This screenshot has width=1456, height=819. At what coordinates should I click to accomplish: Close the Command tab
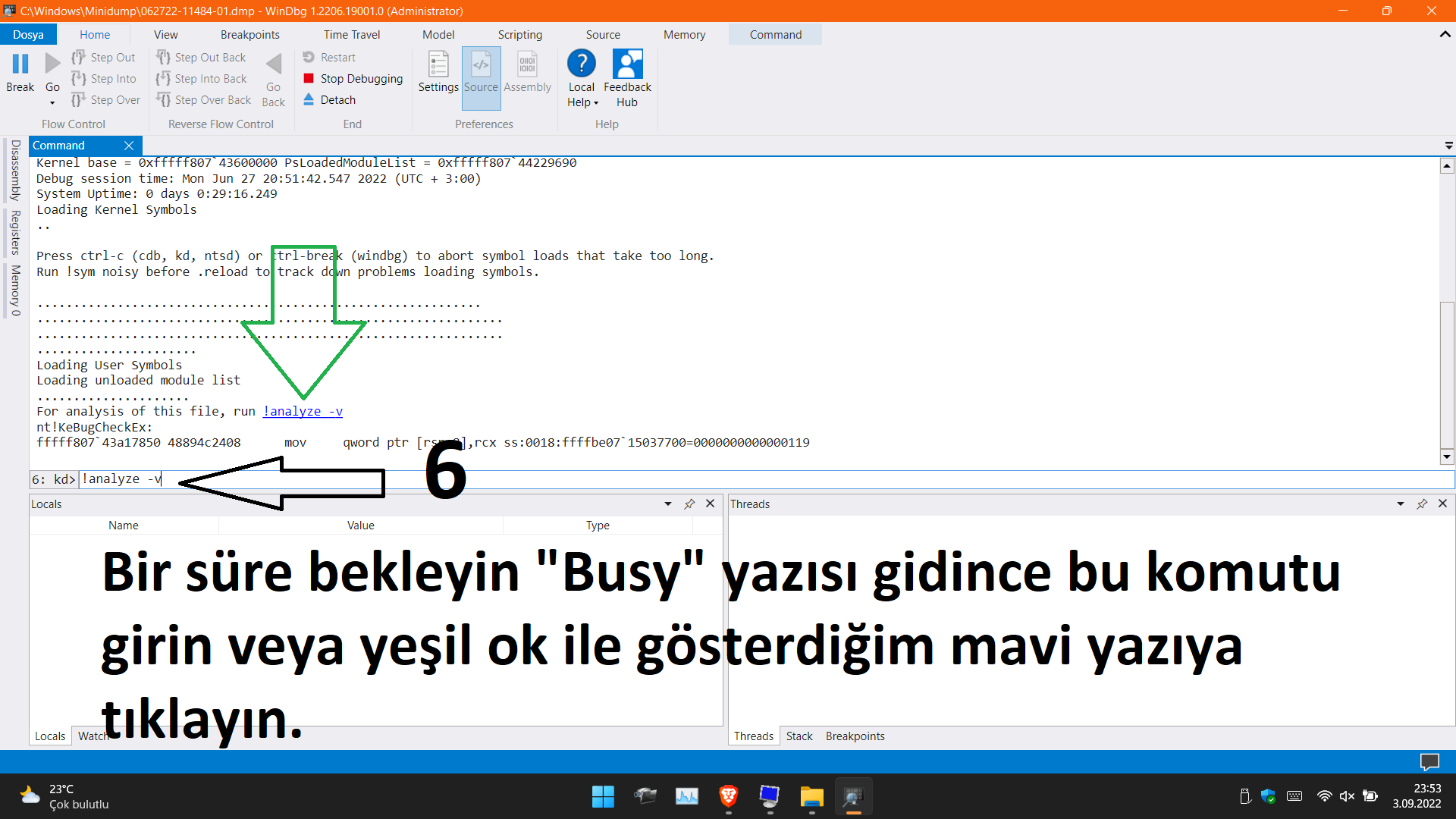click(129, 146)
